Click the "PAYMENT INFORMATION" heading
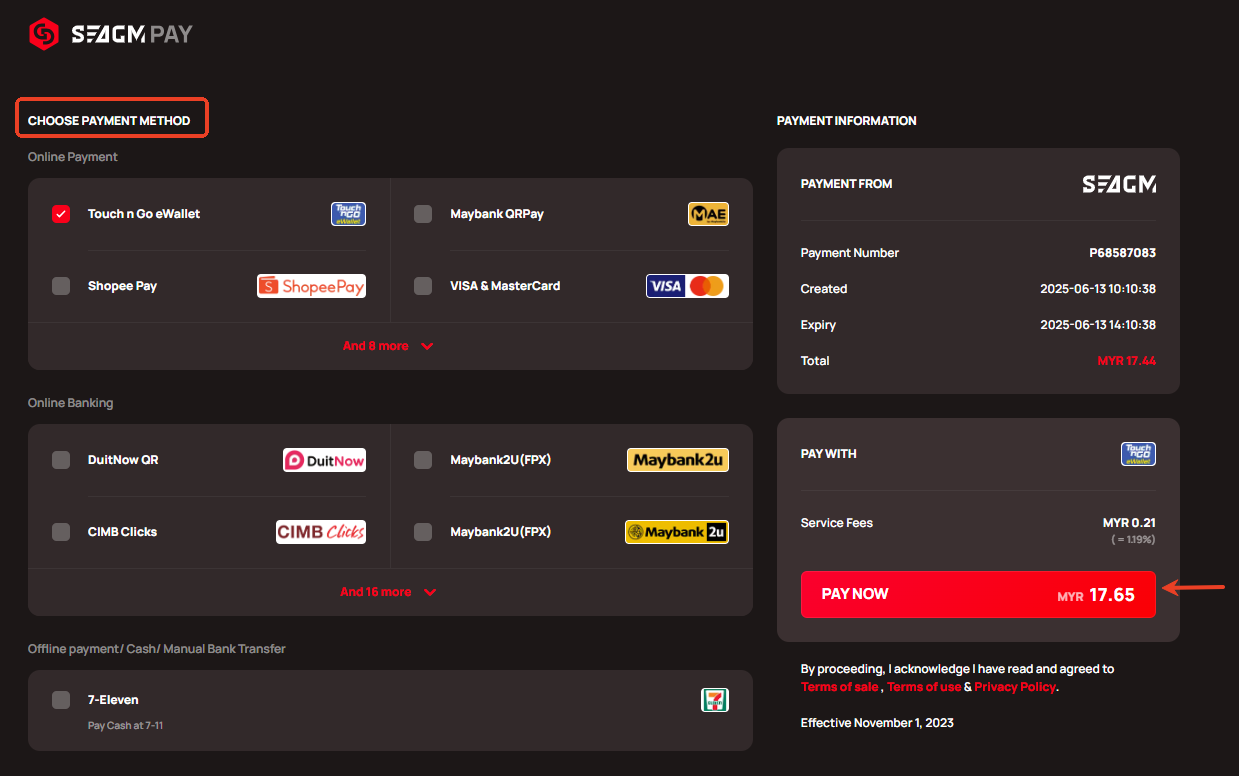Screen dimensions: 1239x776 (x=847, y=121)
